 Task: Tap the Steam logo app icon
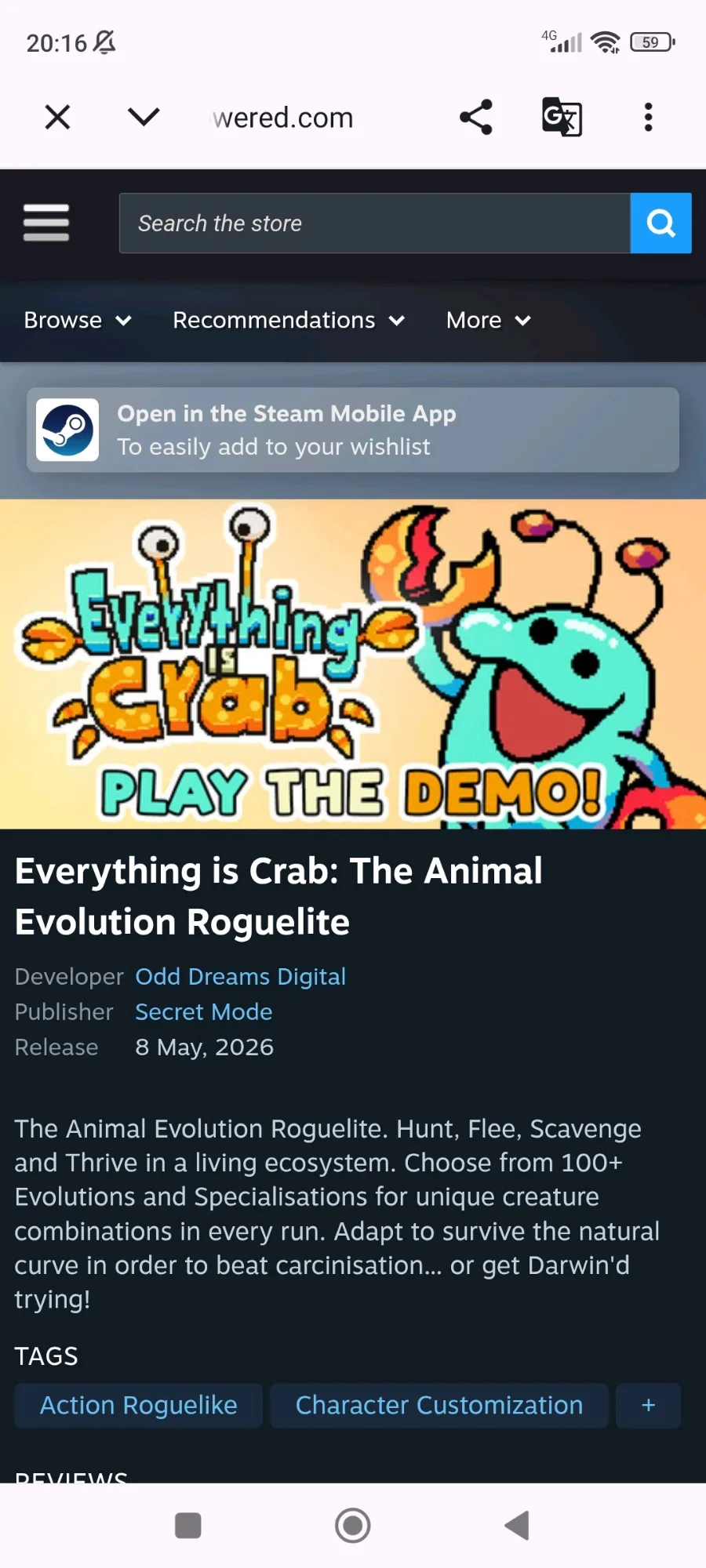(x=67, y=430)
